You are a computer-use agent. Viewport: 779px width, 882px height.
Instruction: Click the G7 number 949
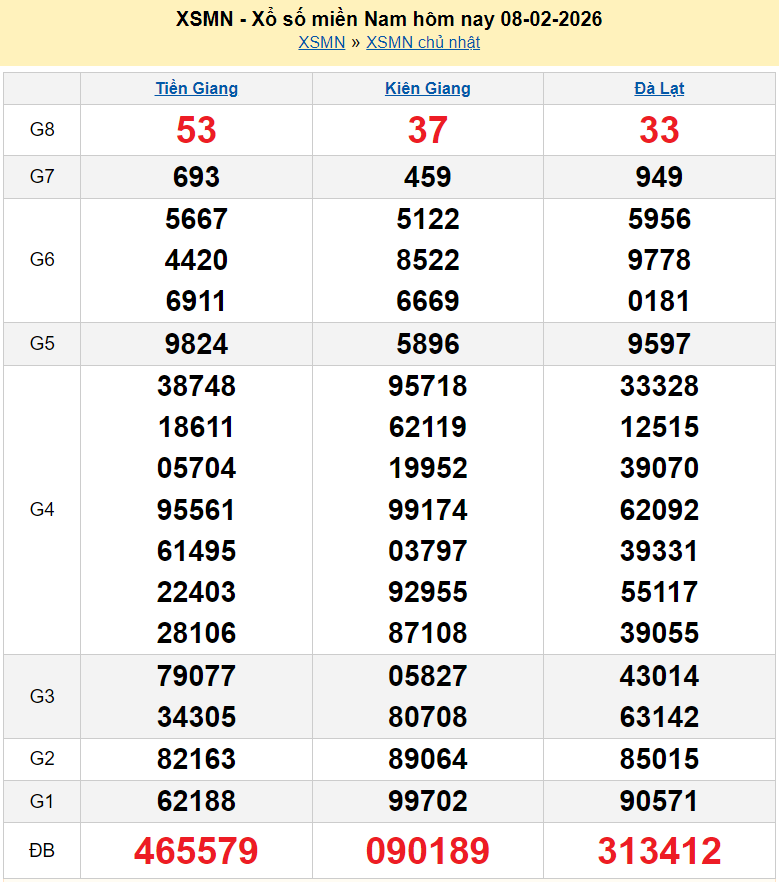[659, 177]
